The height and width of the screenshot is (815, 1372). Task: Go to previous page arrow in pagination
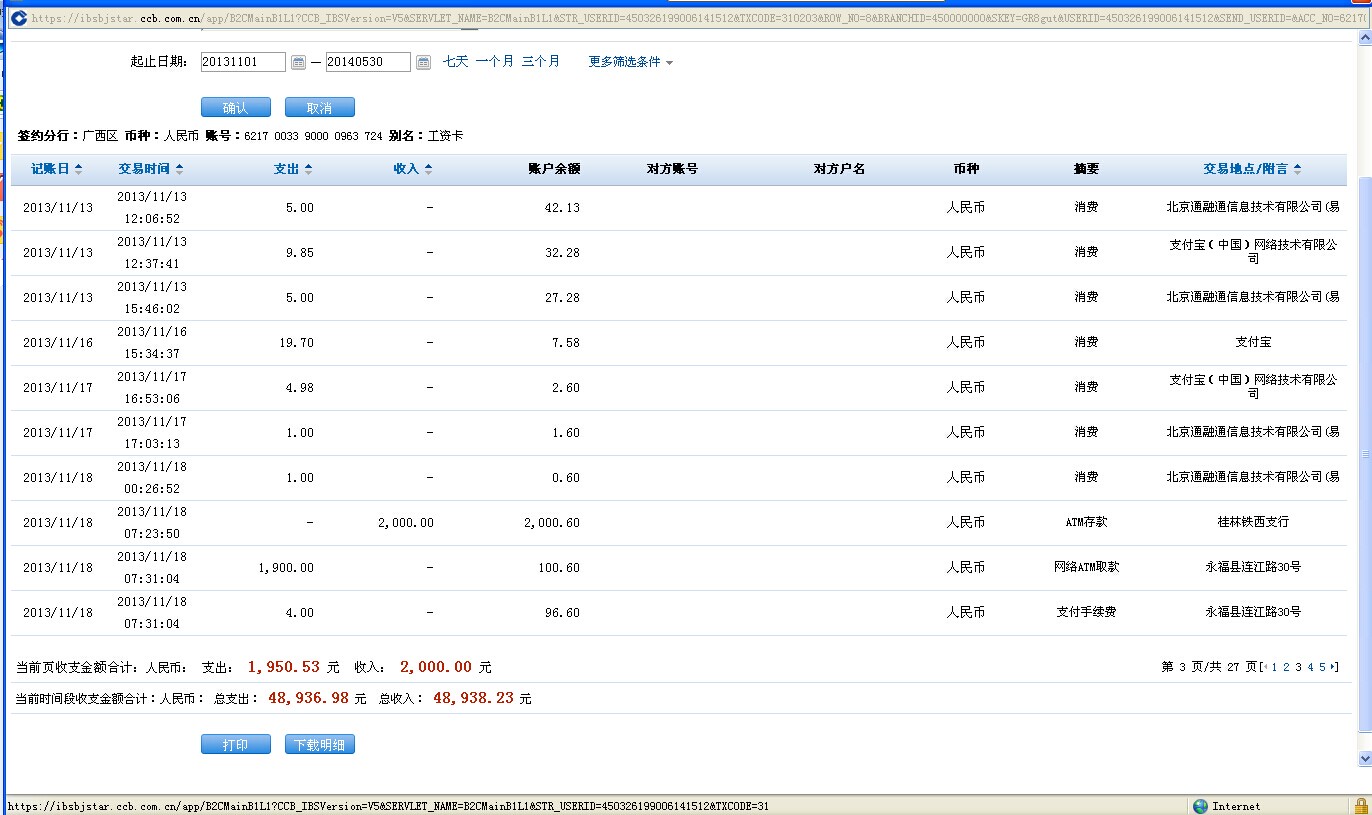pos(1265,667)
